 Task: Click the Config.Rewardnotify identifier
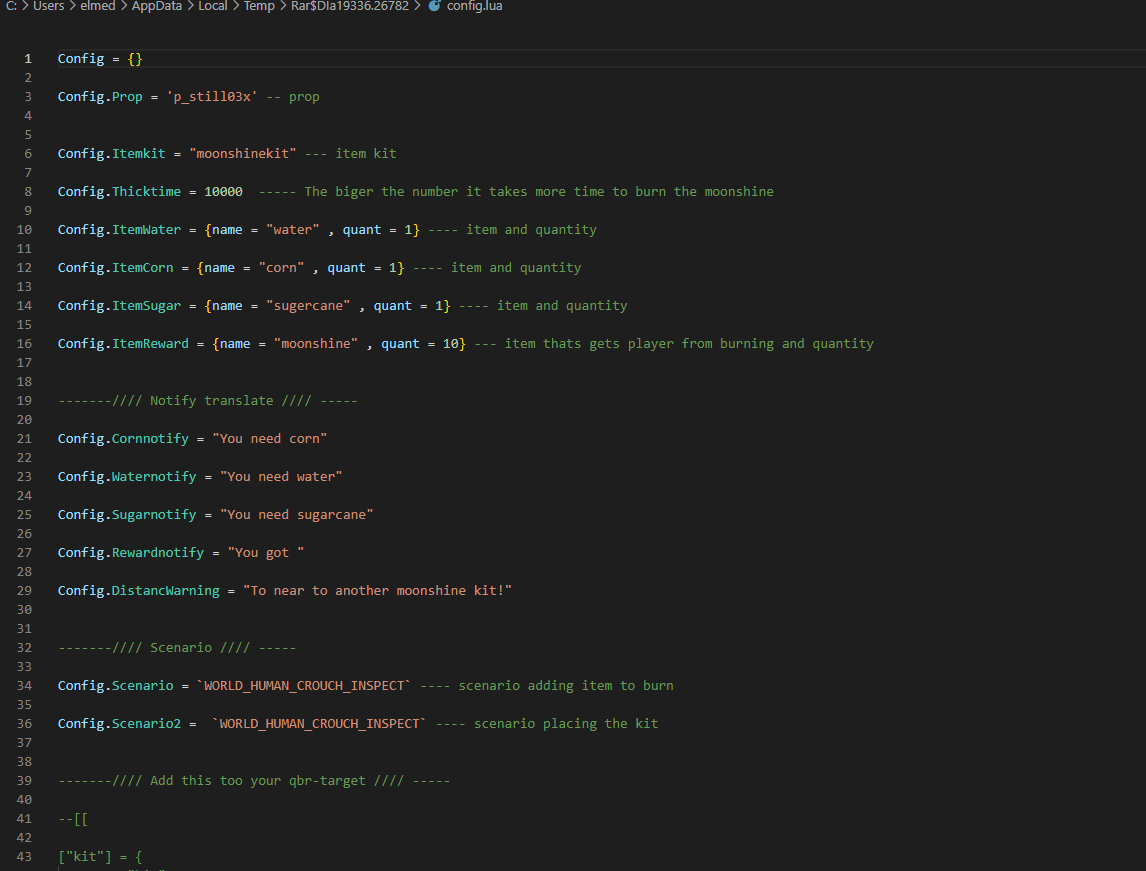(131, 552)
